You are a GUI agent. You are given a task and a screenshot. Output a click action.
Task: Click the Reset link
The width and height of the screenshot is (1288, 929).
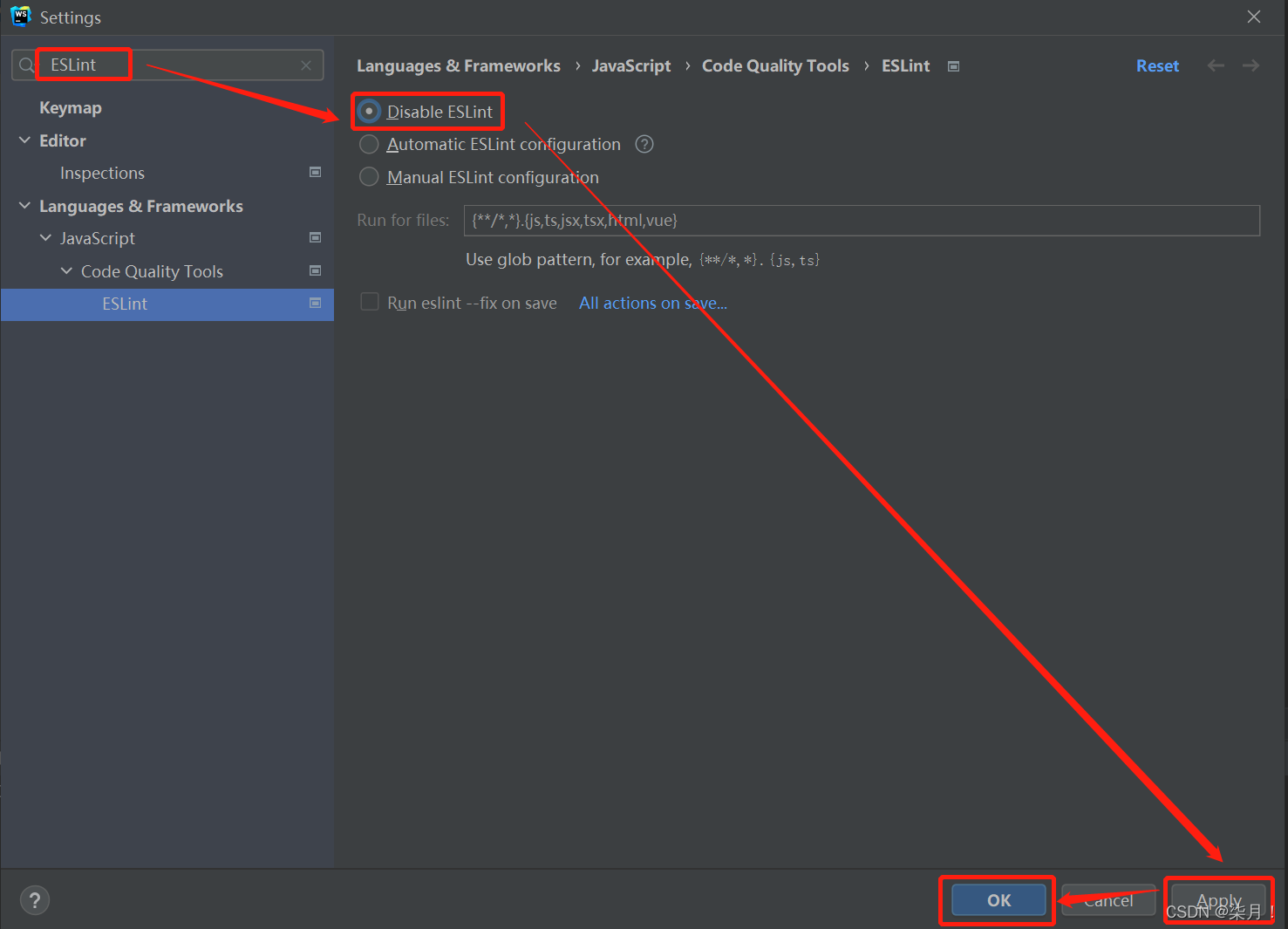[x=1157, y=65]
